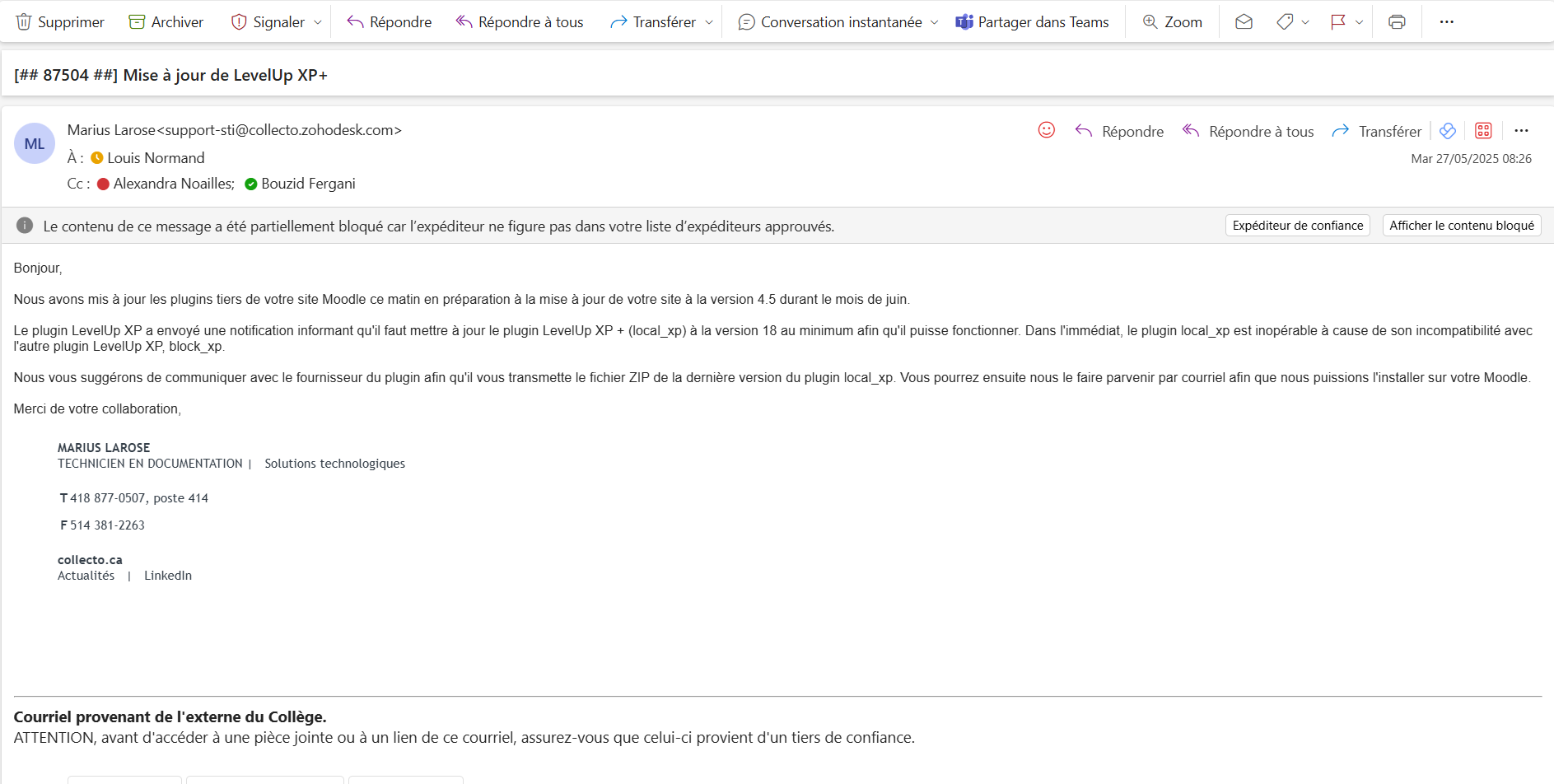
Task: Click the Supprimer trash icon
Action: tap(24, 22)
